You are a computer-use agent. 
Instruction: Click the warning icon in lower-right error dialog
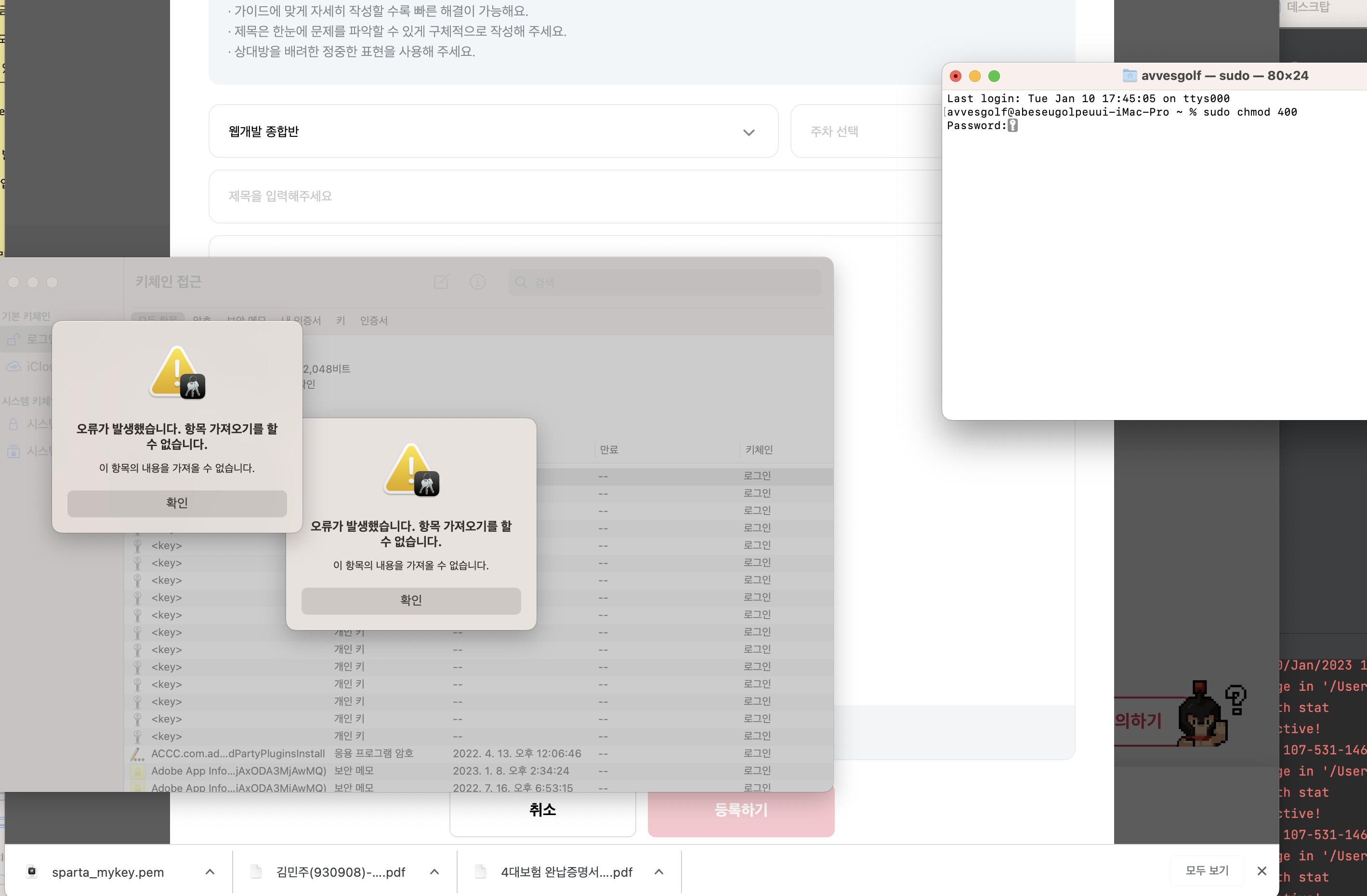(411, 470)
